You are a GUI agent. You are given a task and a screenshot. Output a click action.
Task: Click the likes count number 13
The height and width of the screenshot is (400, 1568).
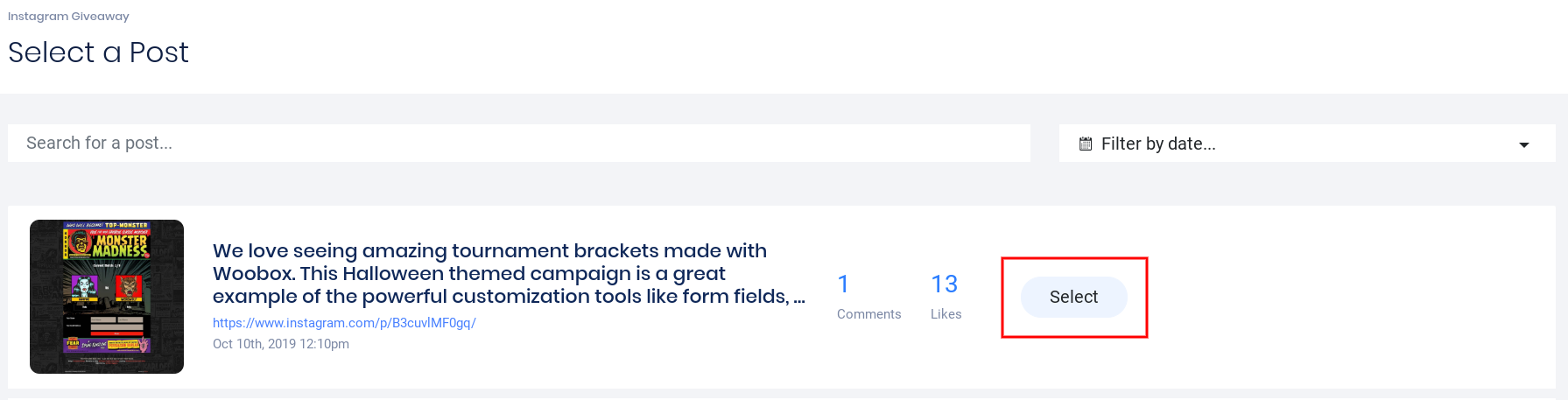pyautogui.click(x=944, y=284)
